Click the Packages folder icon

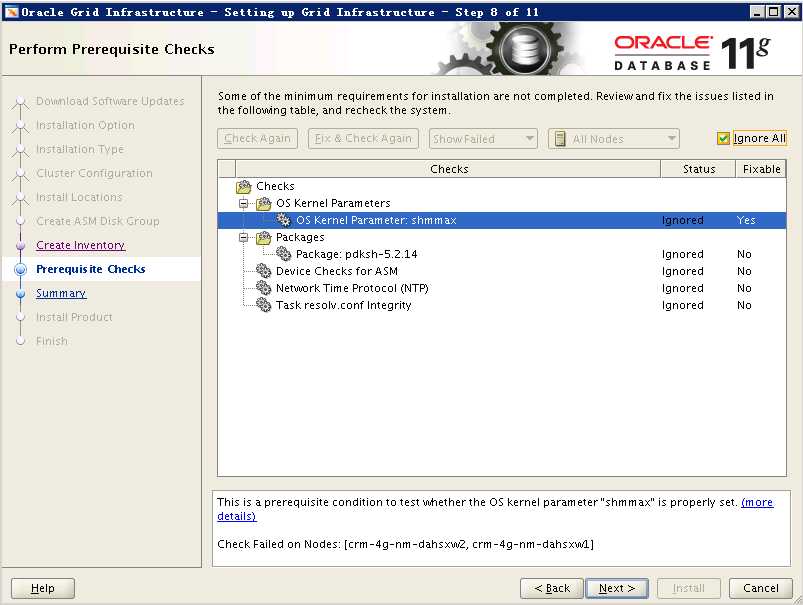[264, 238]
